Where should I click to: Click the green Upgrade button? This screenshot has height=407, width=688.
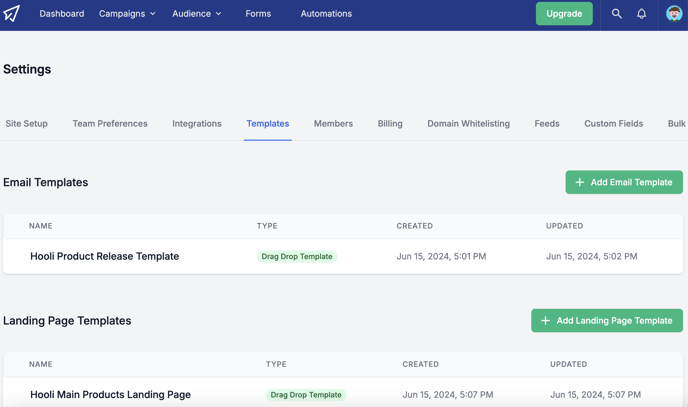[564, 14]
